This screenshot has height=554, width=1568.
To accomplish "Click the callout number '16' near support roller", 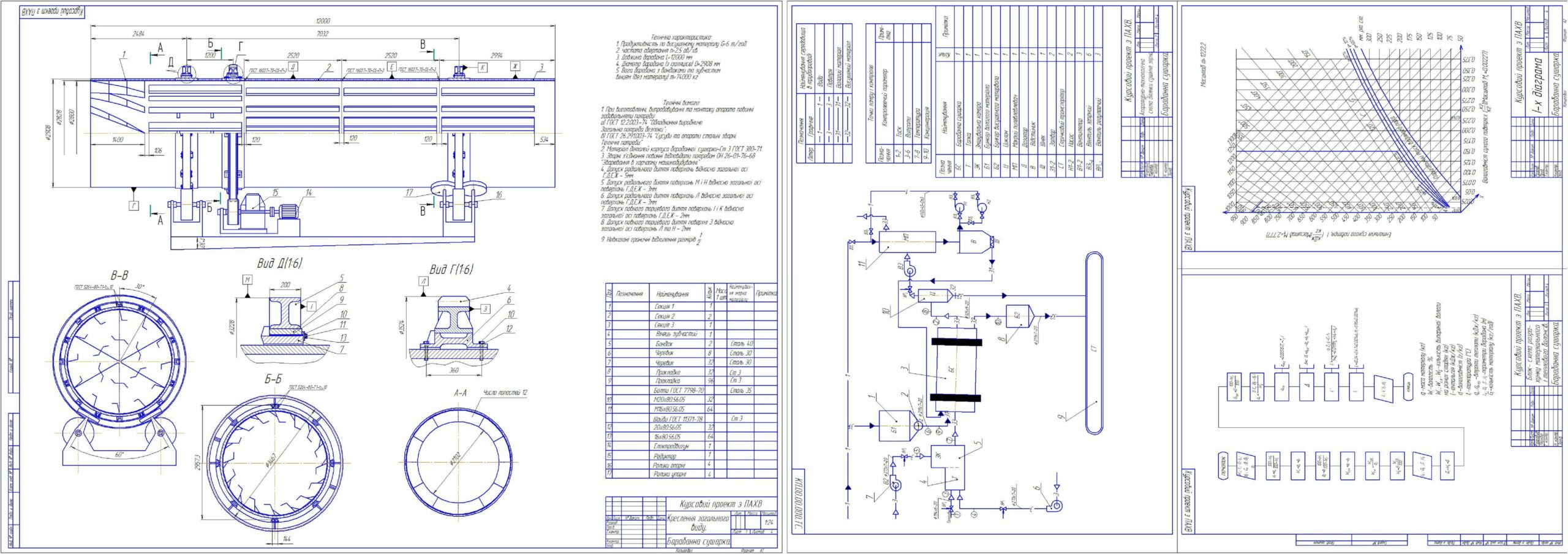I will (499, 195).
